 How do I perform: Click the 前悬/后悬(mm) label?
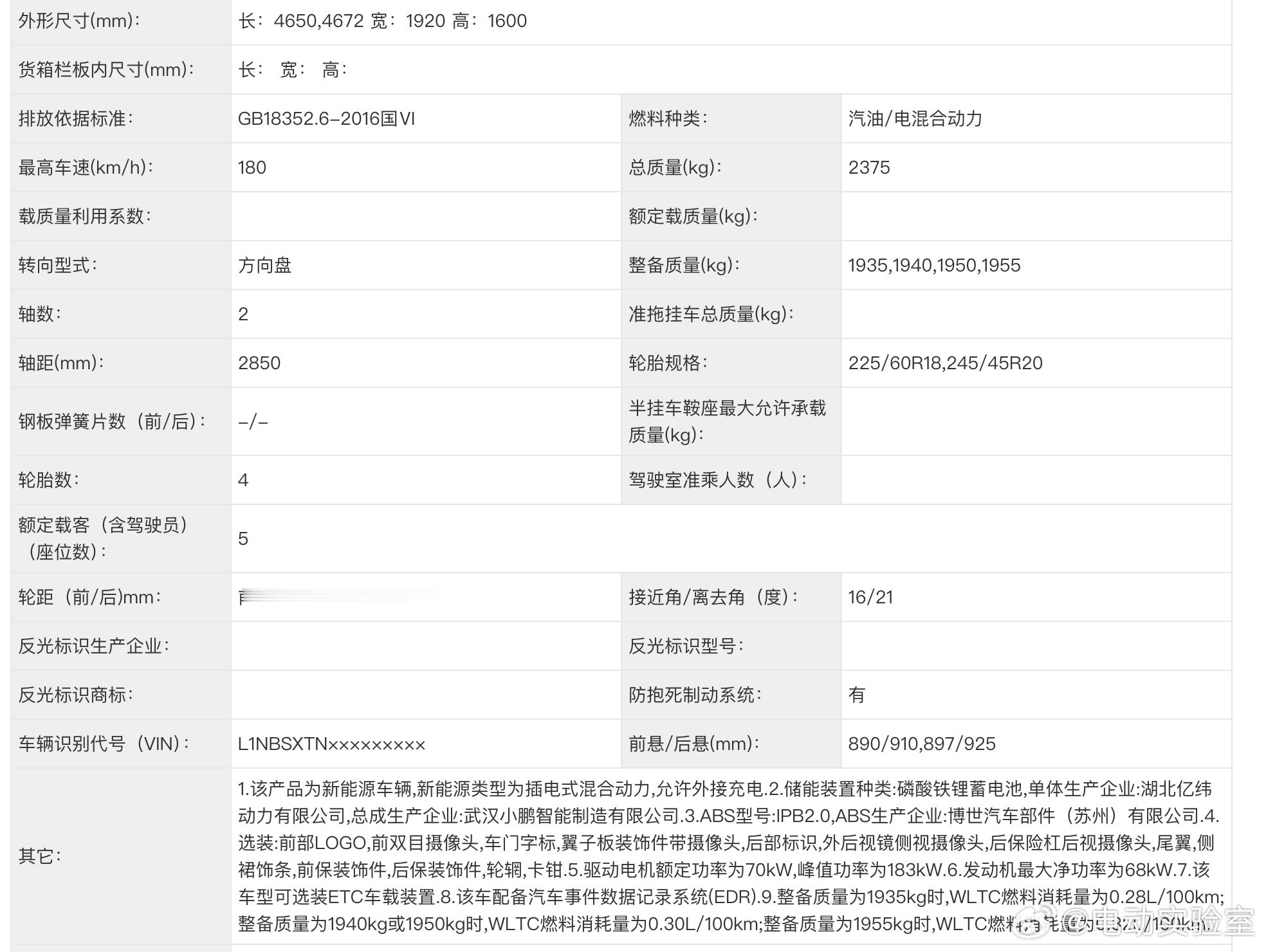coord(694,744)
